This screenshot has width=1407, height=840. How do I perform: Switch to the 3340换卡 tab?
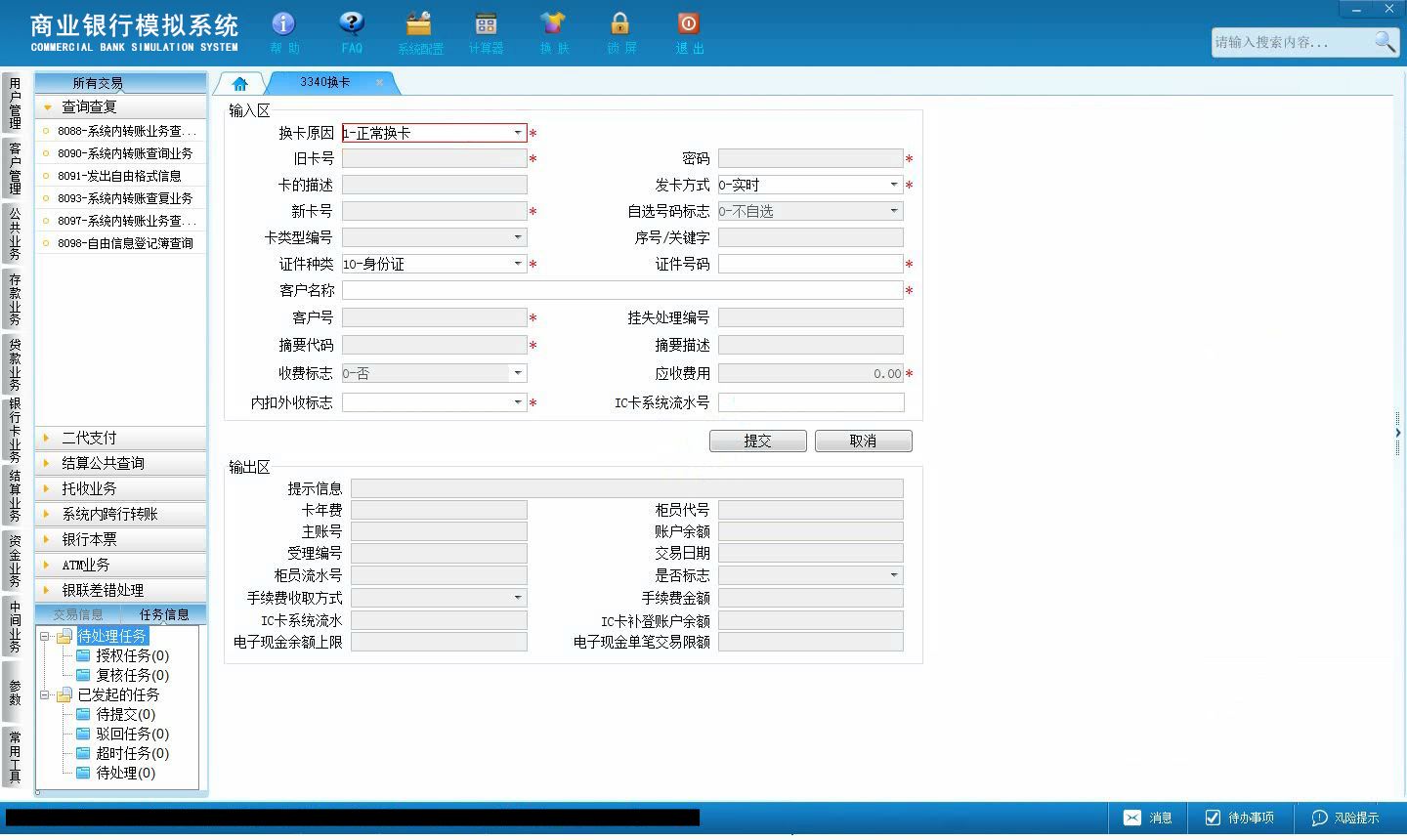coord(325,82)
